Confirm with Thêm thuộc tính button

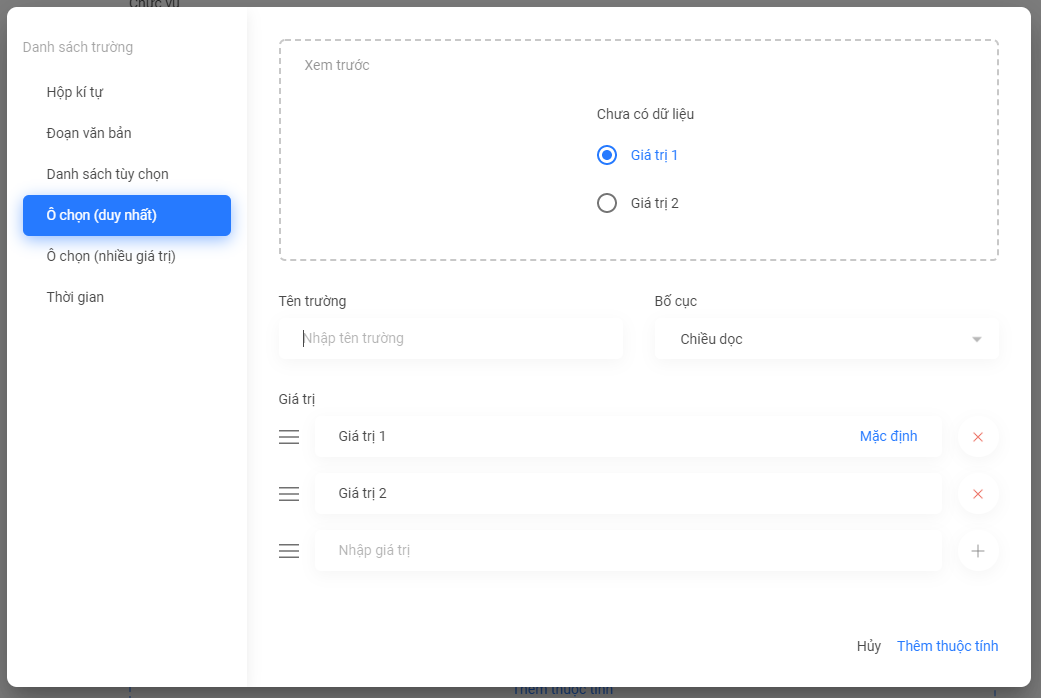pos(947,646)
